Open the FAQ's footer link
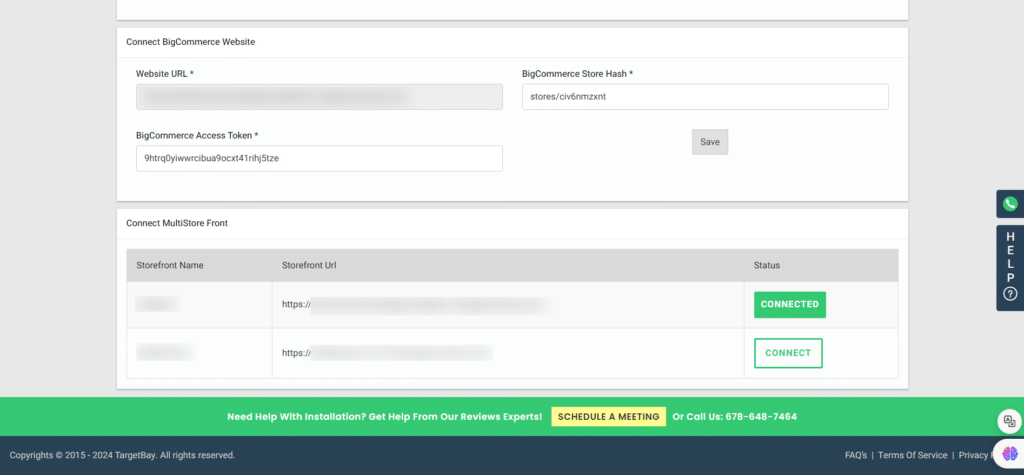This screenshot has height=475, width=1024. point(855,455)
